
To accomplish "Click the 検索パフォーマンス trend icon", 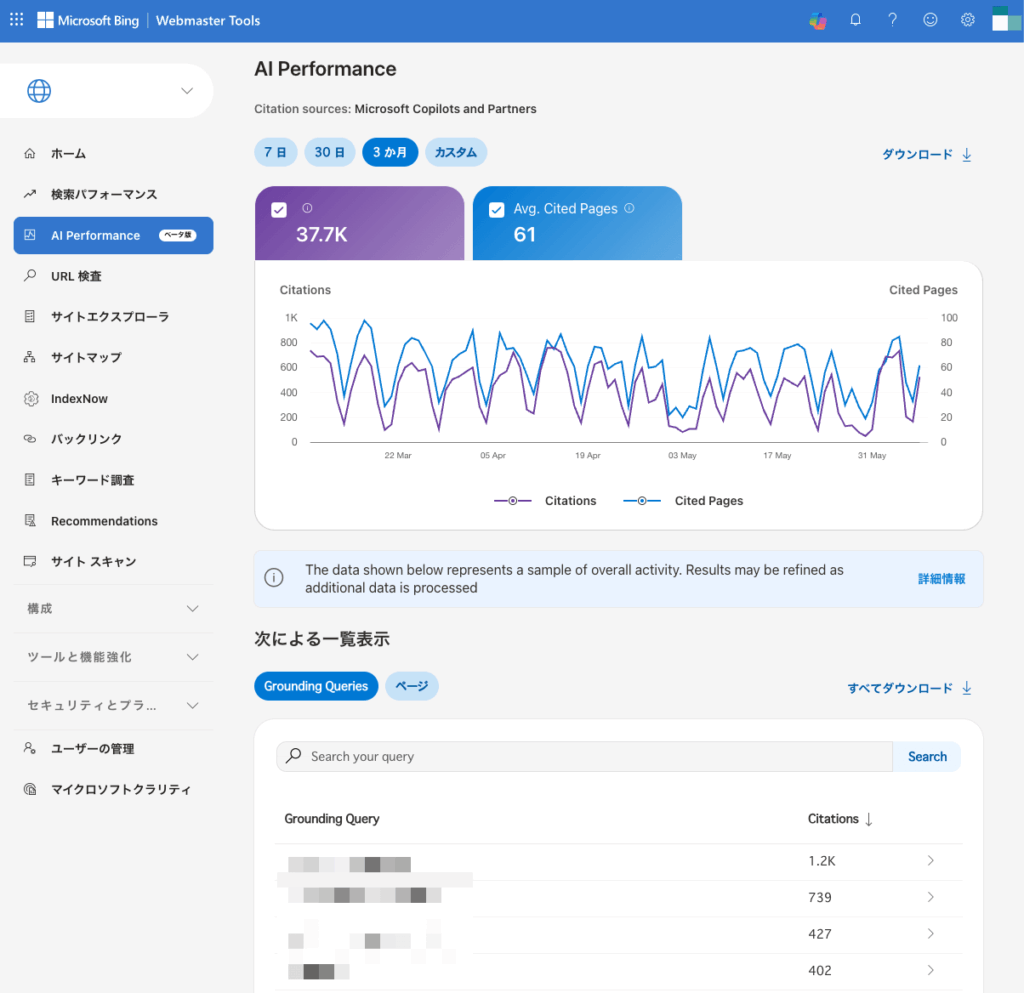I will point(30,194).
